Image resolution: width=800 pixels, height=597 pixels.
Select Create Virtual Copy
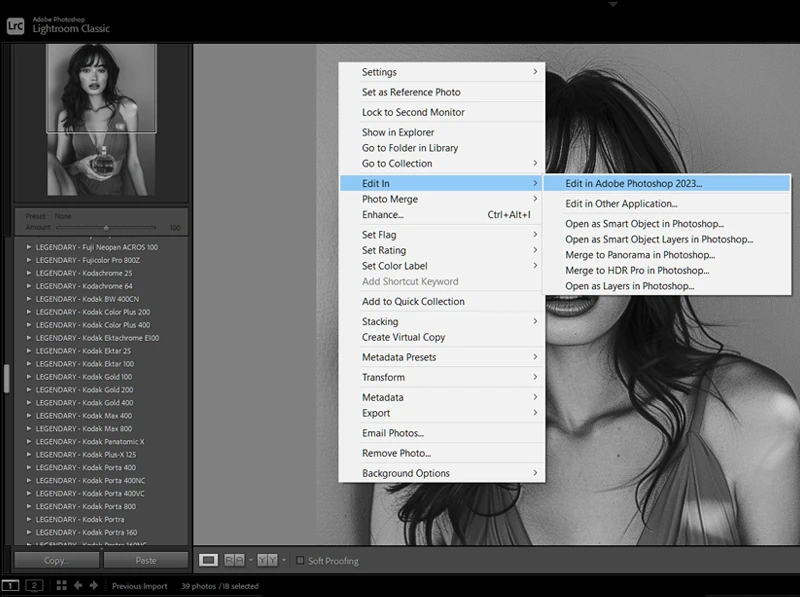(x=442, y=337)
